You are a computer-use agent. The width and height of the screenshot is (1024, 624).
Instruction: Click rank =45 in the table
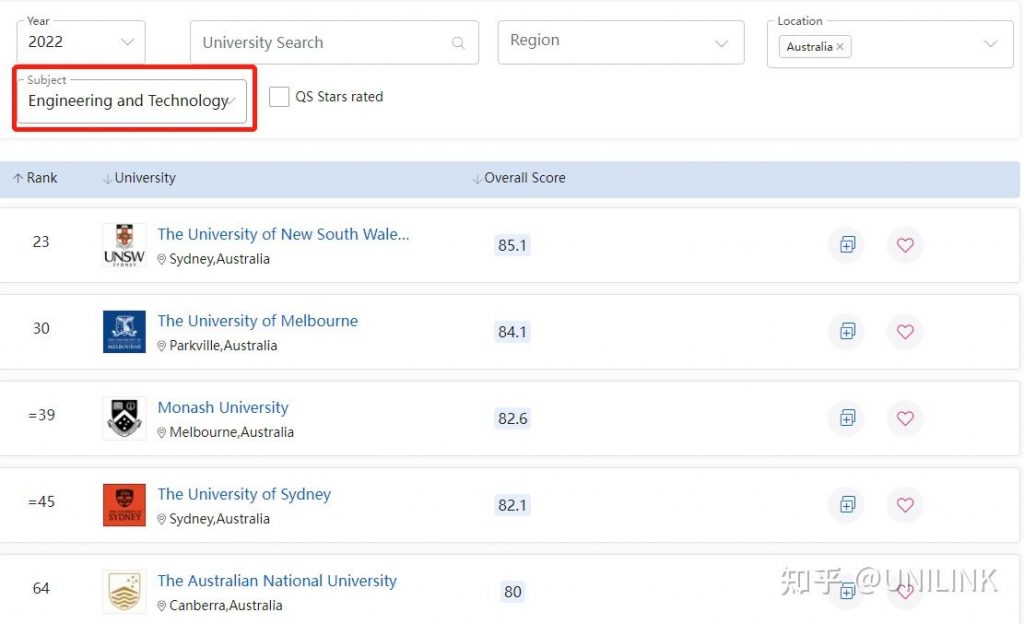point(41,501)
